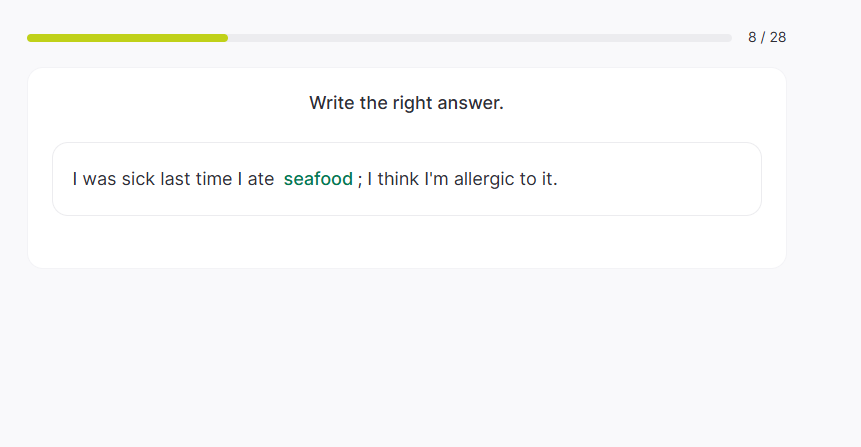Click the word "ate" before the answer

click(x=261, y=179)
